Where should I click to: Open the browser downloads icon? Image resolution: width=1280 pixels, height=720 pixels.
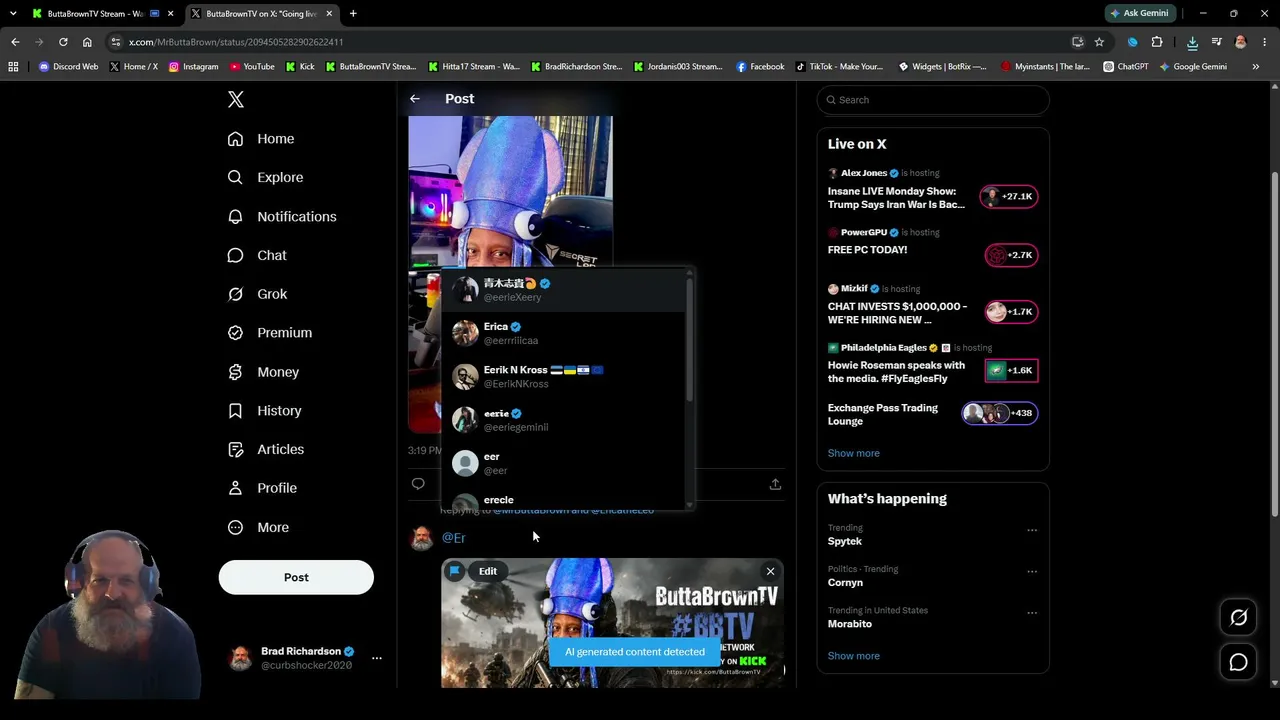tap(1192, 42)
